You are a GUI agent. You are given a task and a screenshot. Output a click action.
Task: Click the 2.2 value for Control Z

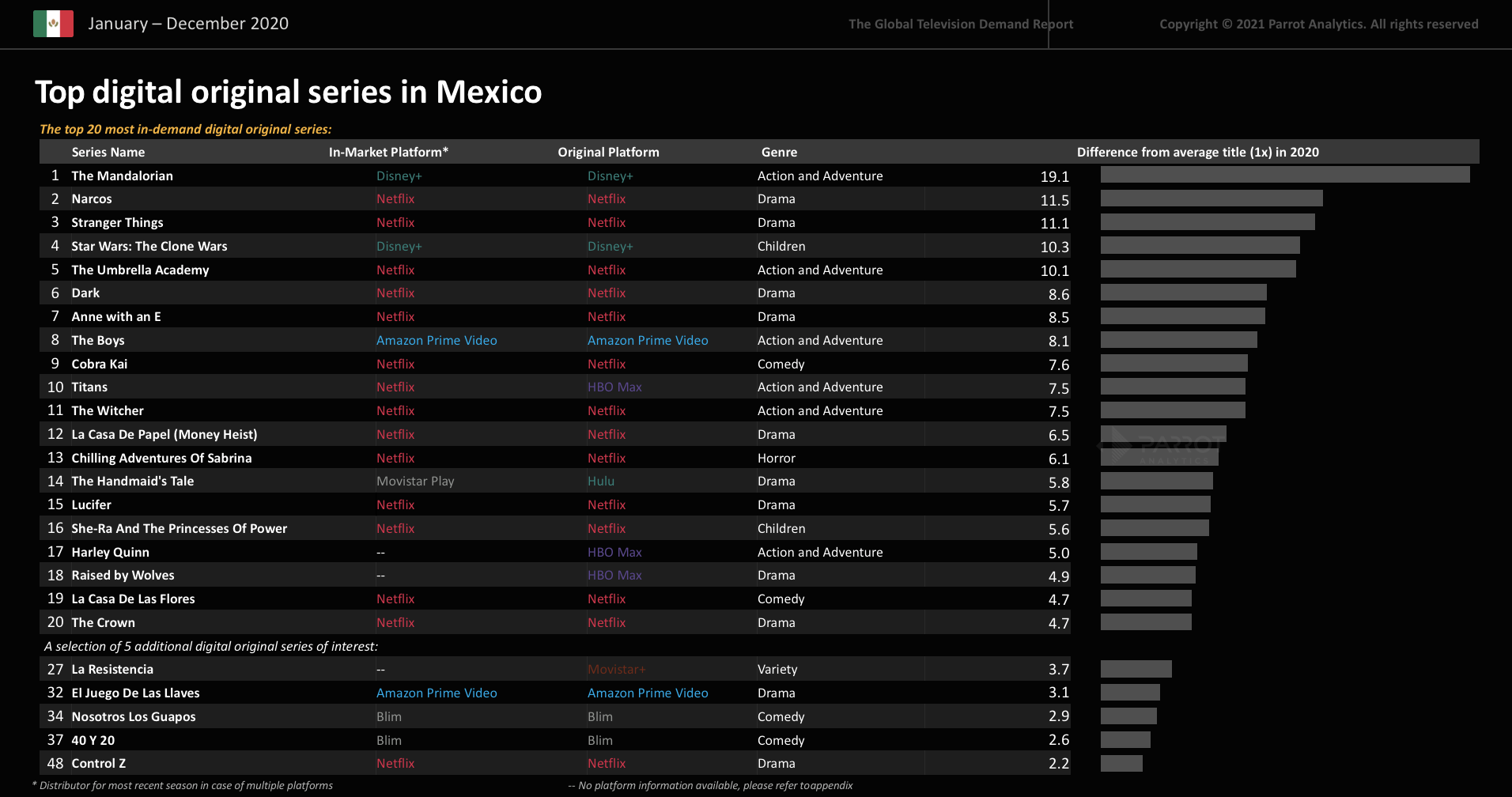(x=1059, y=763)
